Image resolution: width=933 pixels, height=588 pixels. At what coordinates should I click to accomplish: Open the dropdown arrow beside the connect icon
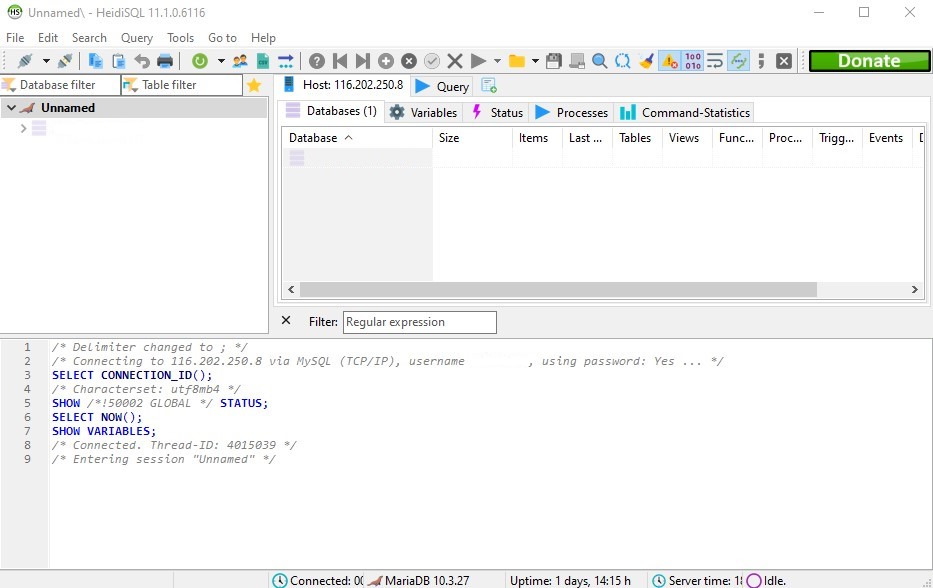46,61
